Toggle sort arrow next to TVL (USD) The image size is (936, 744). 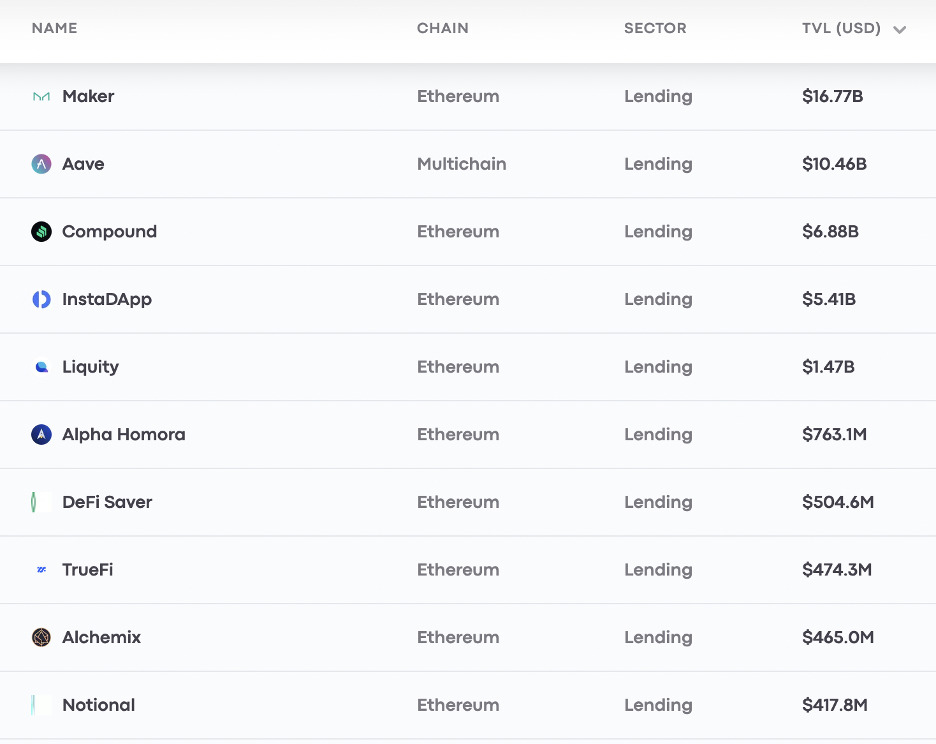pos(900,29)
